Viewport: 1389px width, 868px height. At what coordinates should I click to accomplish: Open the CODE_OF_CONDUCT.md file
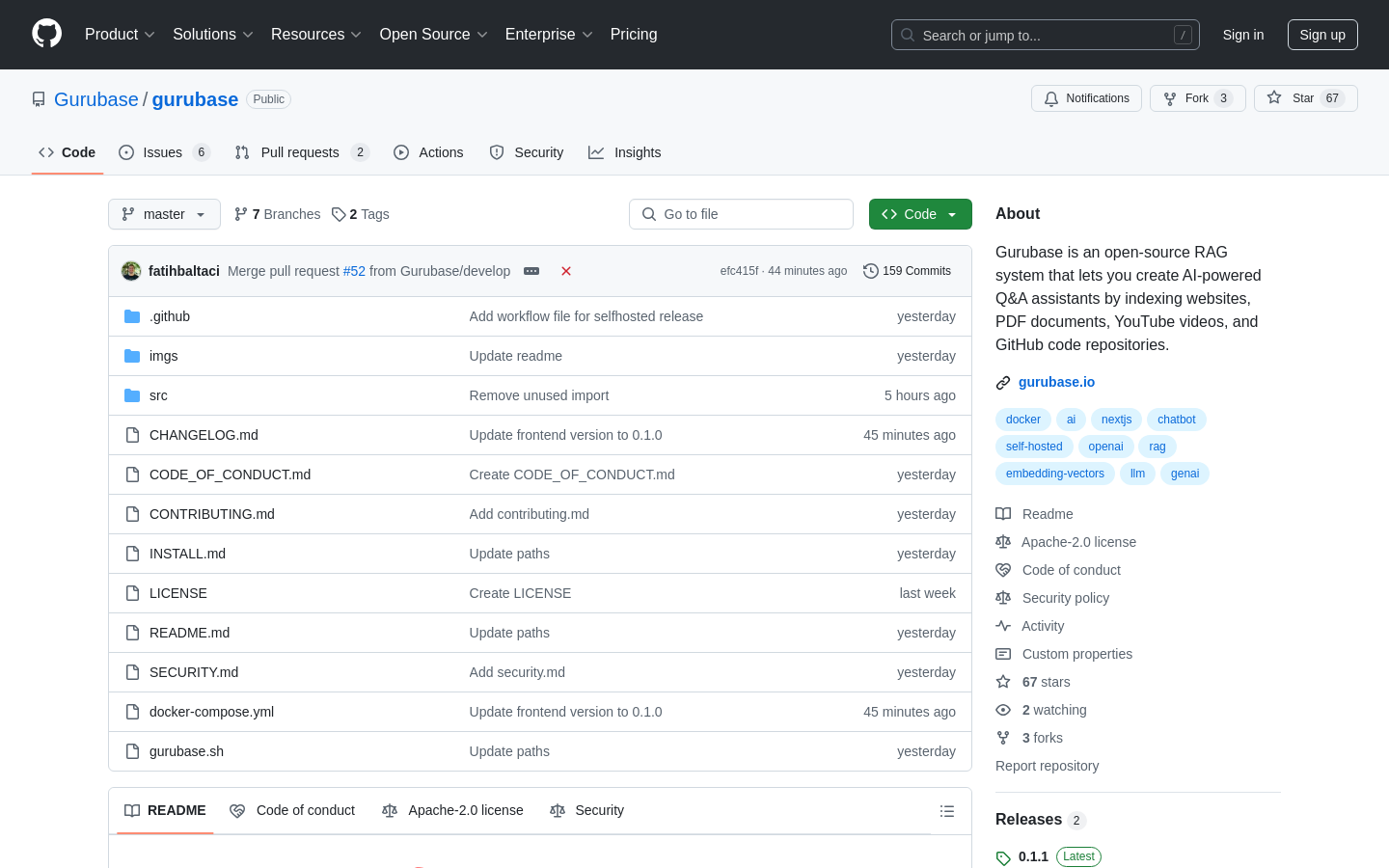(230, 475)
